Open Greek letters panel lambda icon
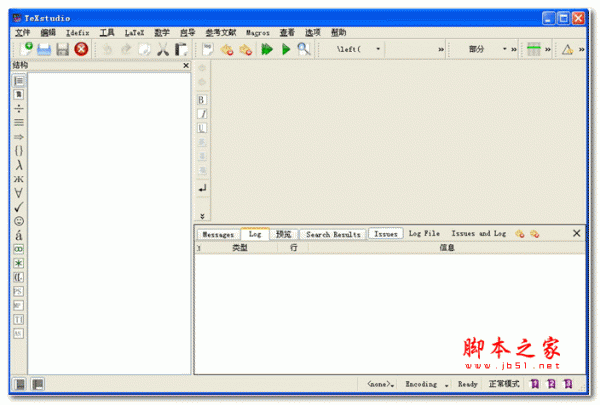600x405 pixels. [x=19, y=165]
